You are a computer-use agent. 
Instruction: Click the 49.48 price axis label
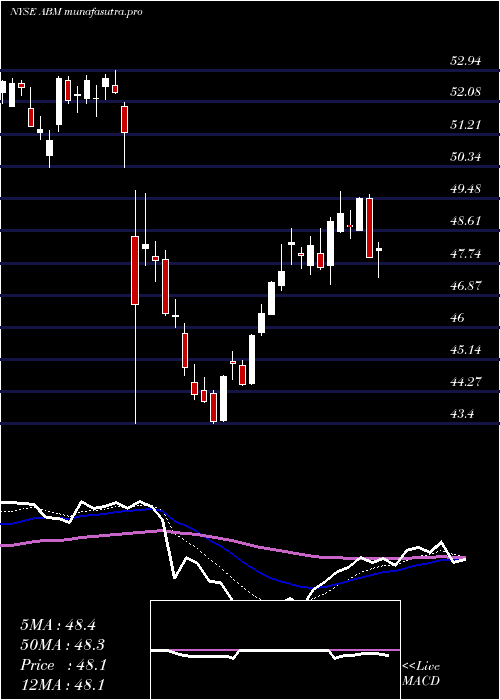465,189
